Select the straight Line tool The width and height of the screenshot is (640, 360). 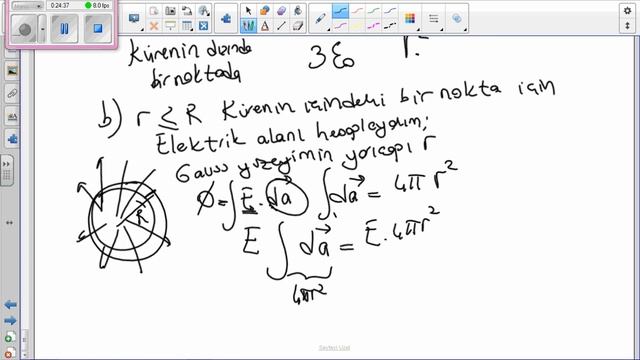281,26
